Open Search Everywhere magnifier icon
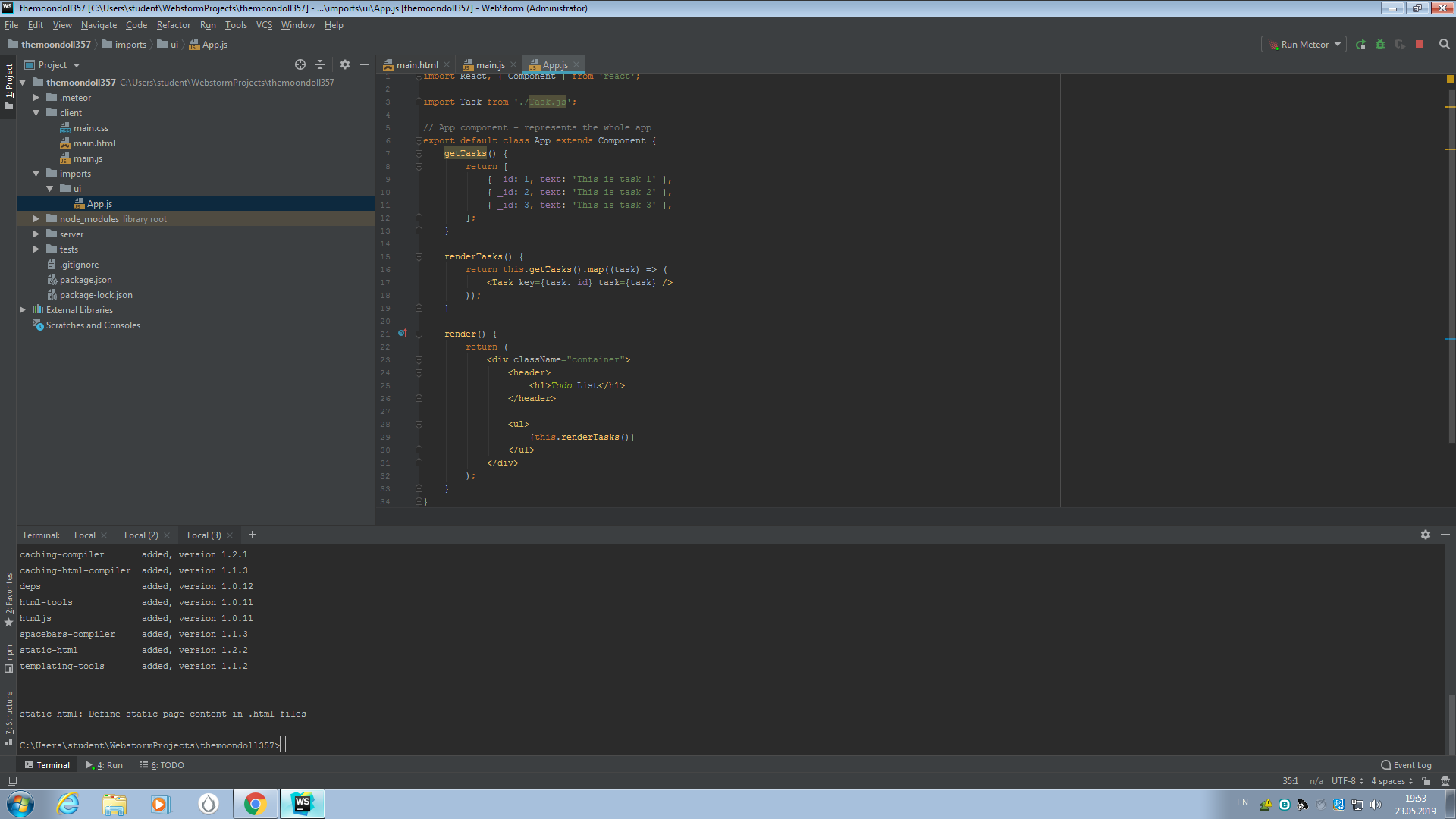 [1444, 45]
